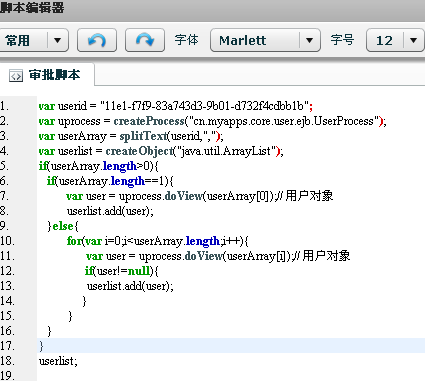Click the 字体 label
Screen dimensions: 425x381
(x=187, y=40)
